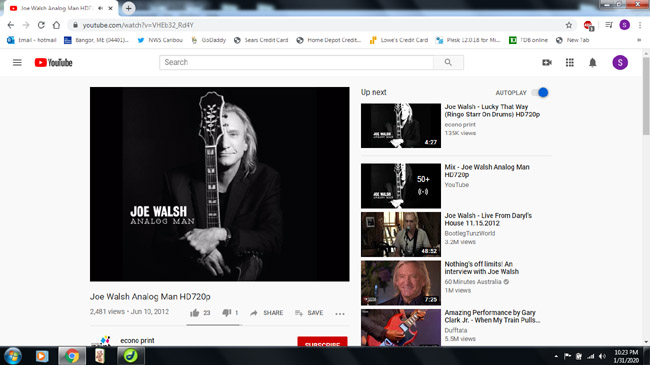Open the YouTube apps grid icon
This screenshot has width=650, height=365.
[x=570, y=63]
